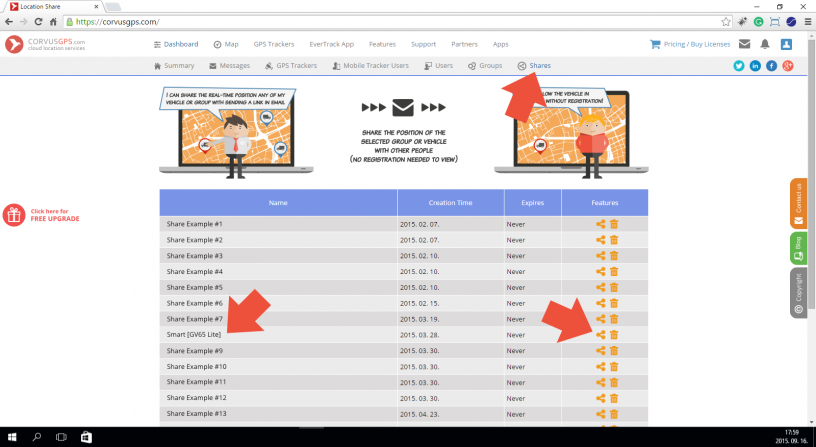This screenshot has height=447, width=816.
Task: Click the Facebook social icon
Action: 771,66
